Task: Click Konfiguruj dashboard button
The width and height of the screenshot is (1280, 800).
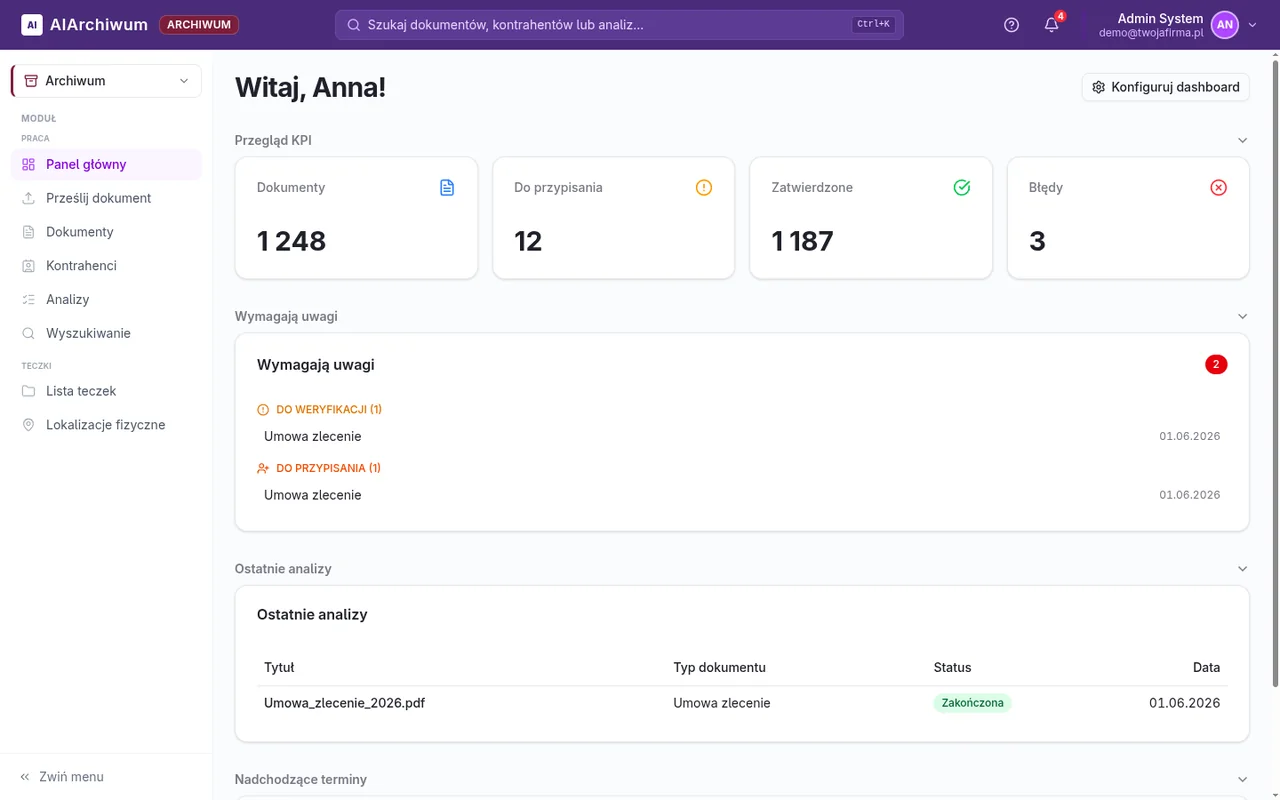Action: point(1166,87)
